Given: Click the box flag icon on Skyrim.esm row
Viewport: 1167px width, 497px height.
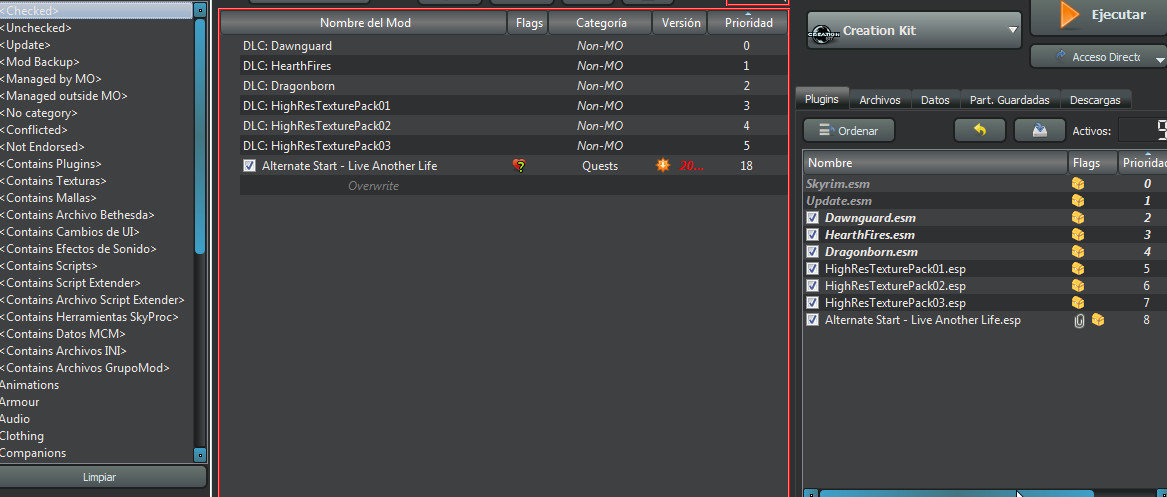Looking at the screenshot, I should (x=1077, y=183).
